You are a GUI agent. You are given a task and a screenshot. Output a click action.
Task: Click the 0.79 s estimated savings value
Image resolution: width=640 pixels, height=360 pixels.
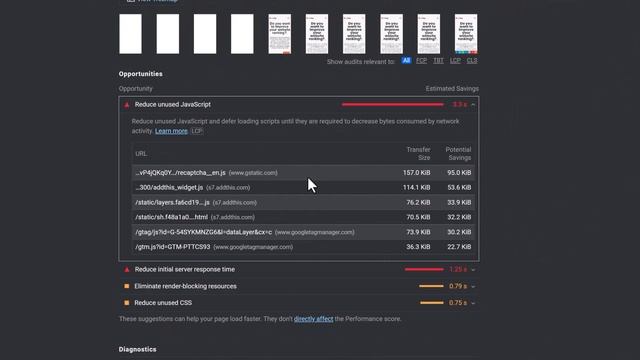(458, 286)
